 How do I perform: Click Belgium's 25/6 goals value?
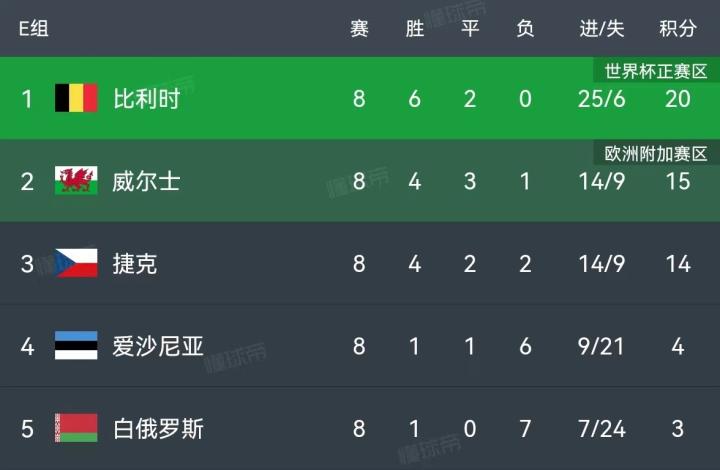[602, 99]
